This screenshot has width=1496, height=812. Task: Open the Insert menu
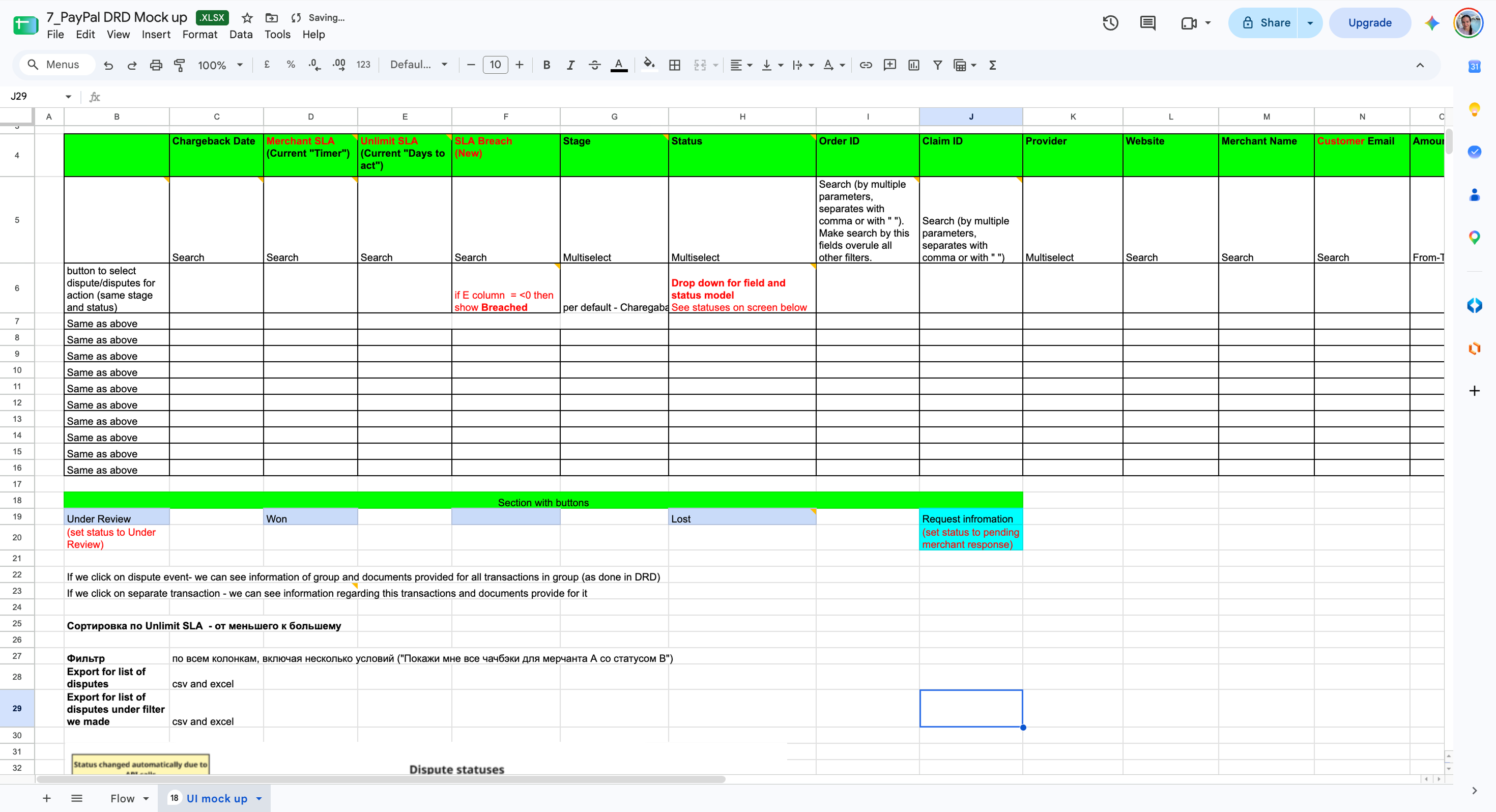[156, 34]
